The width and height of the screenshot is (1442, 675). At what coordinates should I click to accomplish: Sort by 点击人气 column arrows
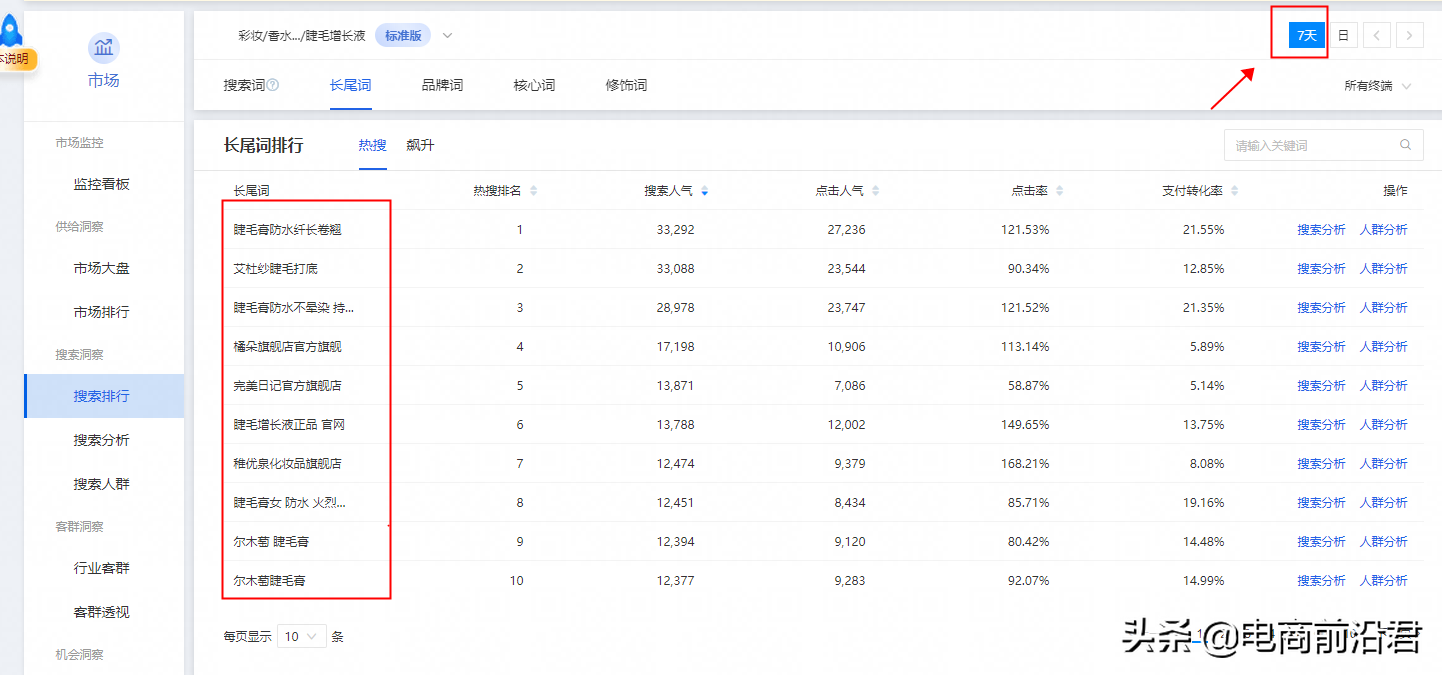pos(875,191)
